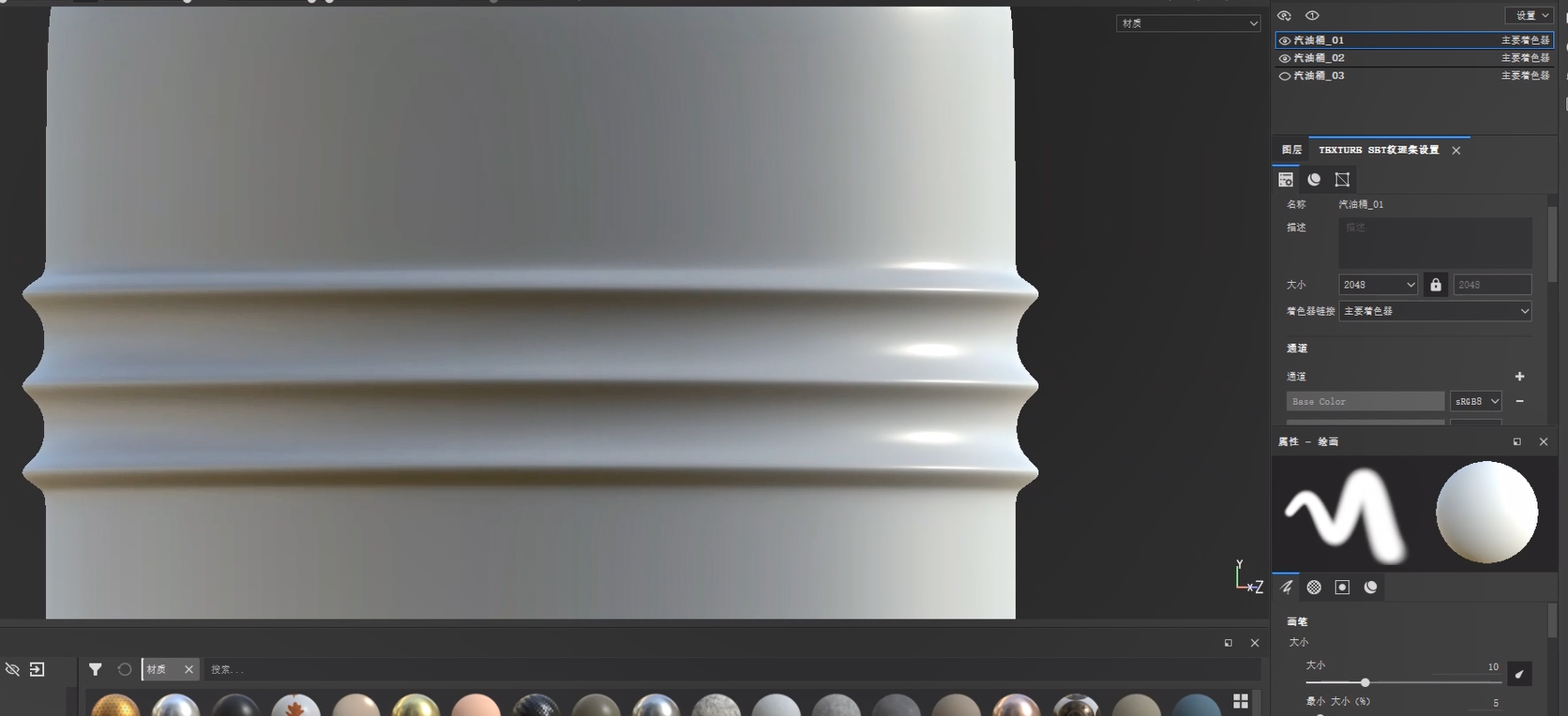This screenshot has width=1568, height=716.
Task: Click the locked second size field 2048
Action: point(1492,285)
